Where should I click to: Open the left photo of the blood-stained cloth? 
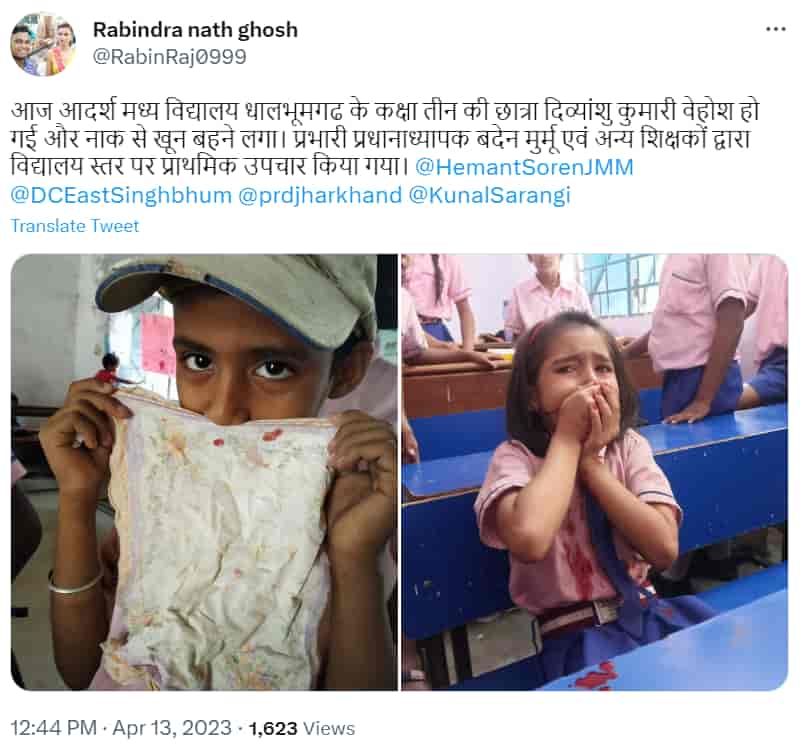[x=204, y=472]
